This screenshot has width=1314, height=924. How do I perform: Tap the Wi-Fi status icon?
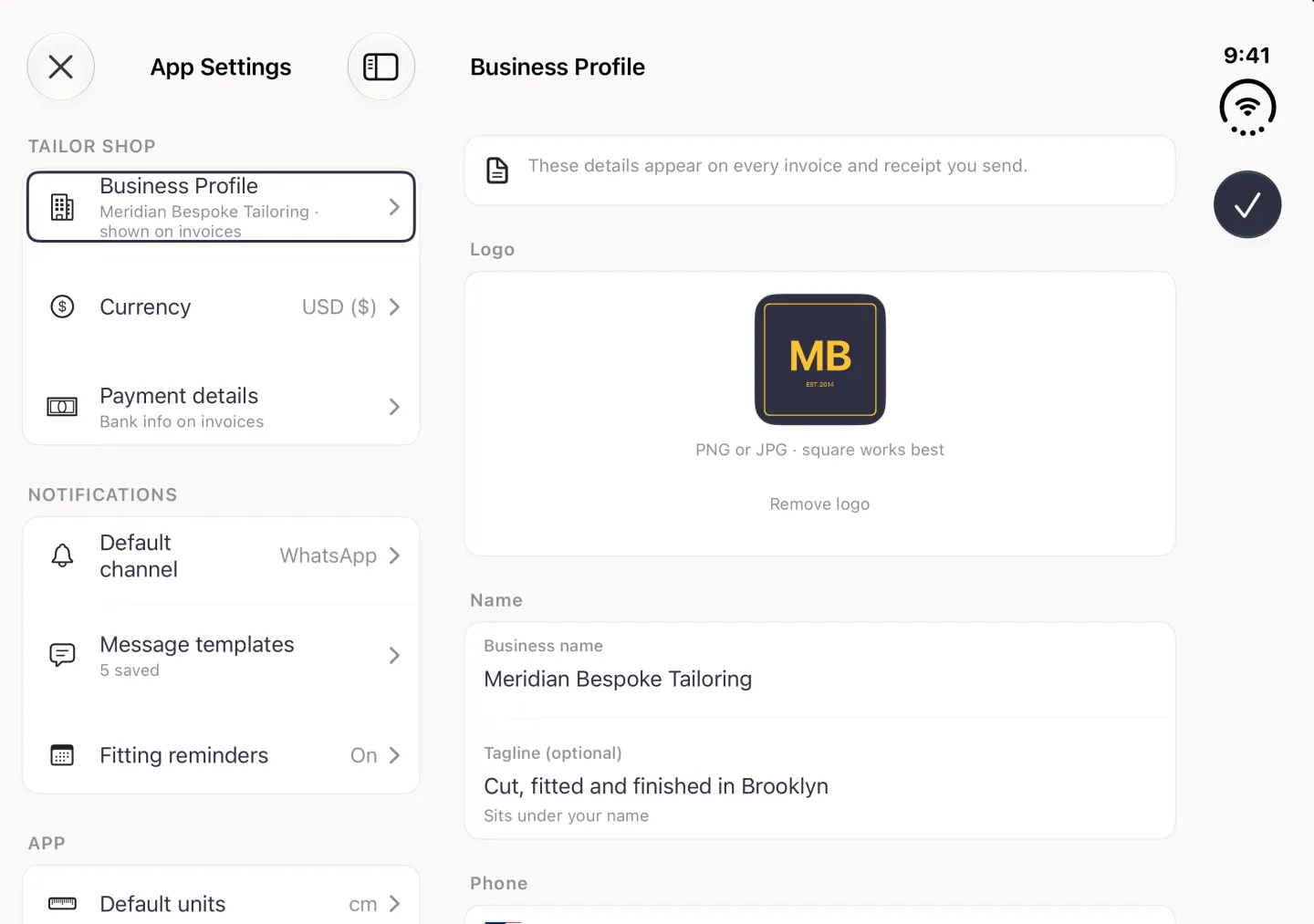[1247, 107]
